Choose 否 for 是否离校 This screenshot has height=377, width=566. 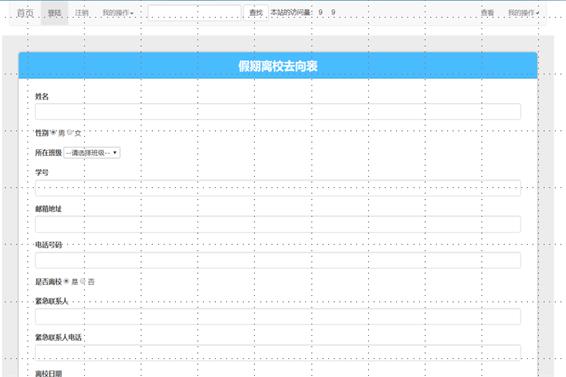[83, 281]
